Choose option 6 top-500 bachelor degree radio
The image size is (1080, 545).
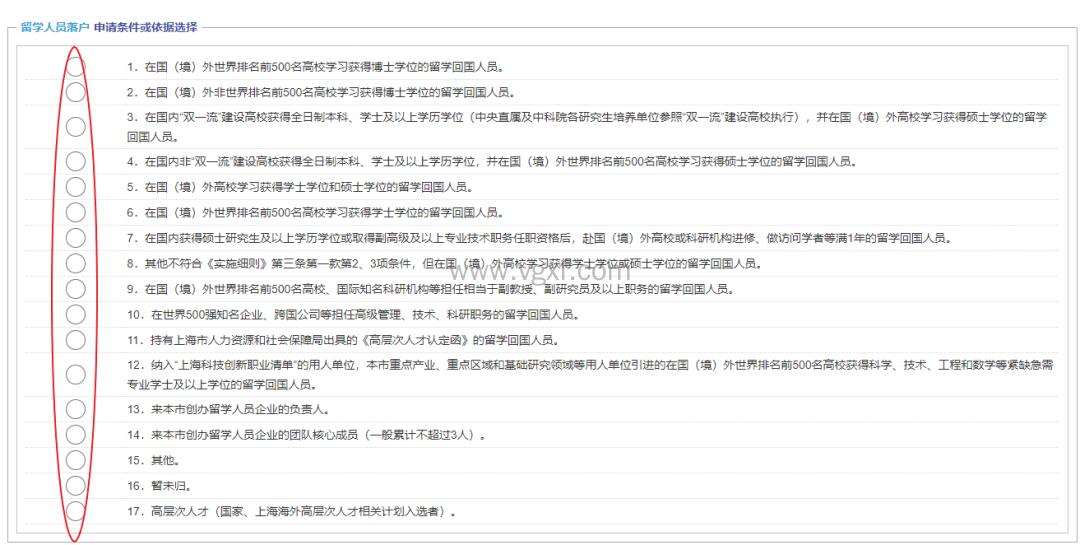pyautogui.click(x=75, y=212)
